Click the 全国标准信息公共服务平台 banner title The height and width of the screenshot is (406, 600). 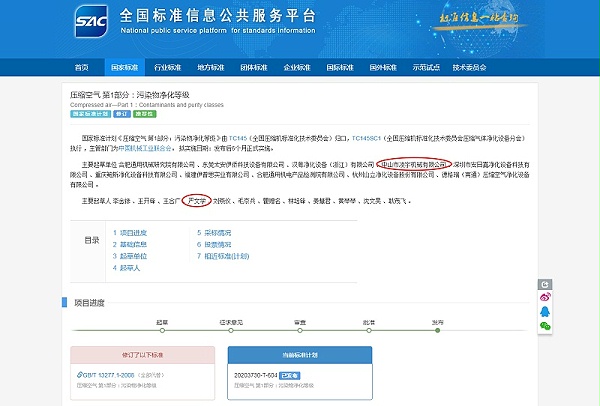click(218, 16)
